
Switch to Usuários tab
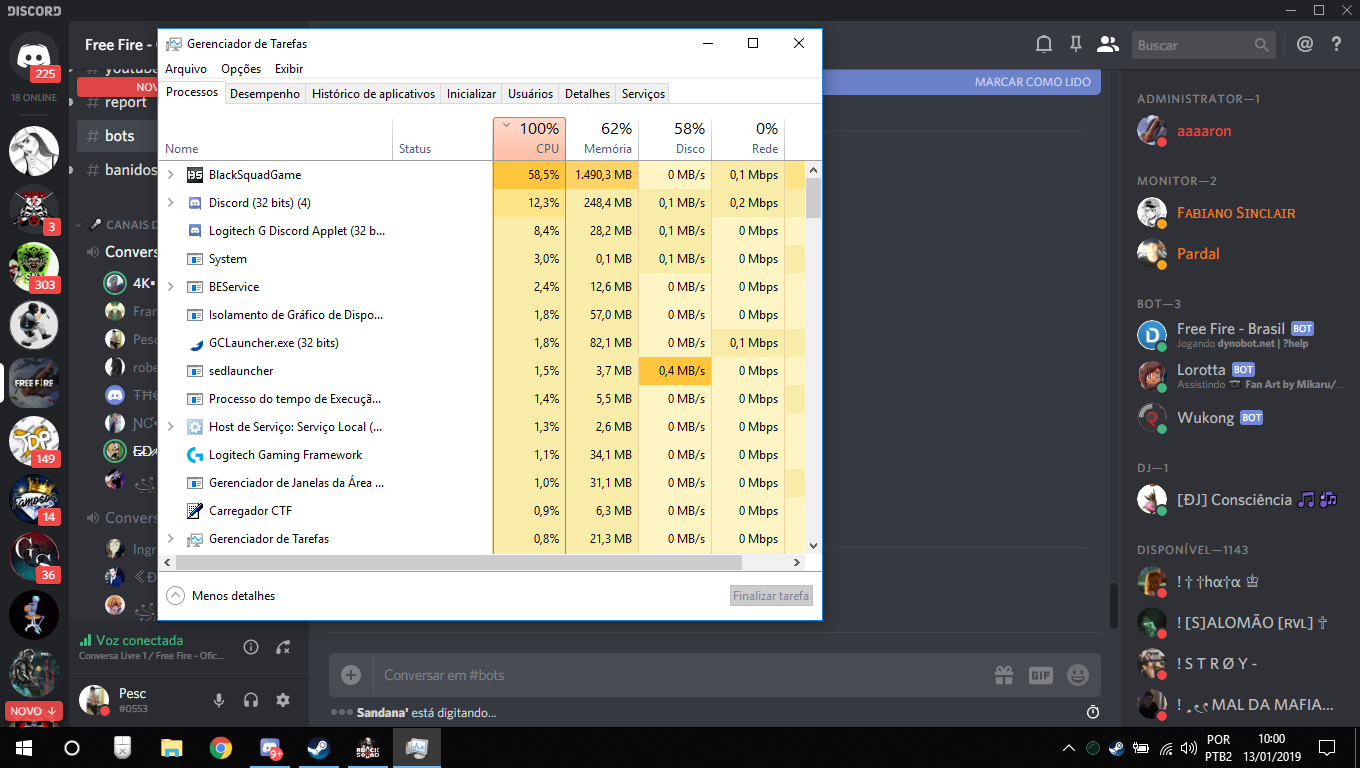tap(530, 94)
